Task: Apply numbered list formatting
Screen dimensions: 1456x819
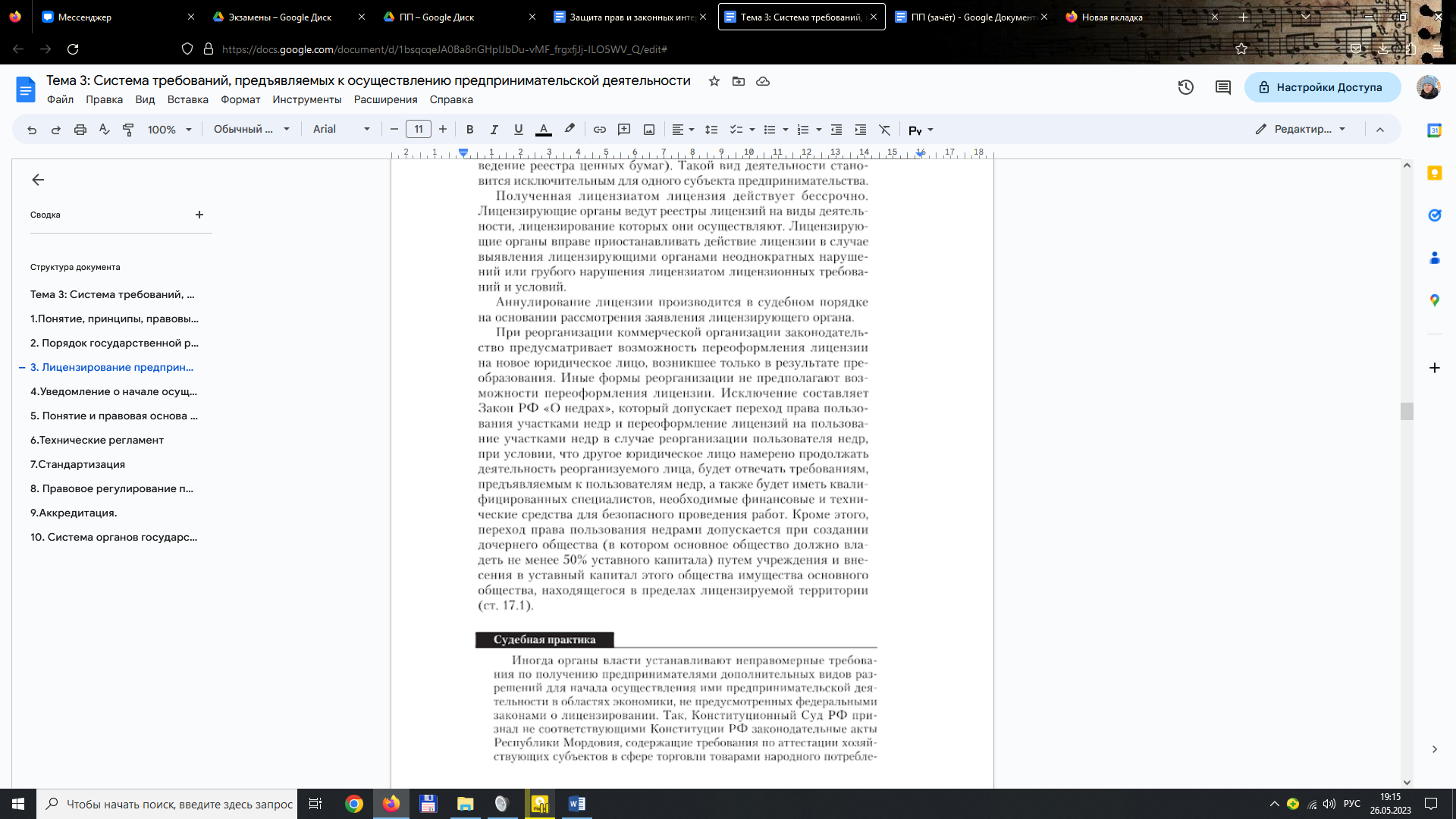Action: click(x=803, y=130)
